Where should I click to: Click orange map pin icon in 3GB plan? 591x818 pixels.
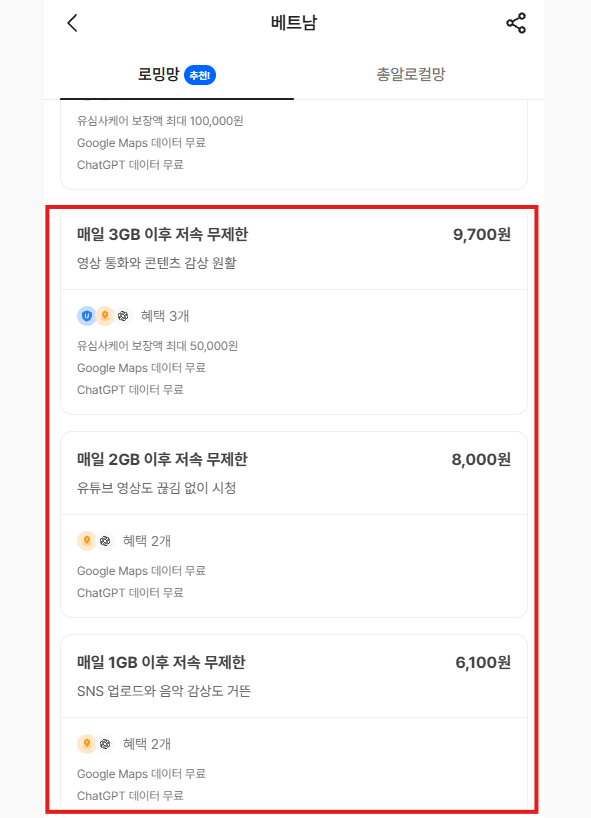pyautogui.click(x=105, y=316)
